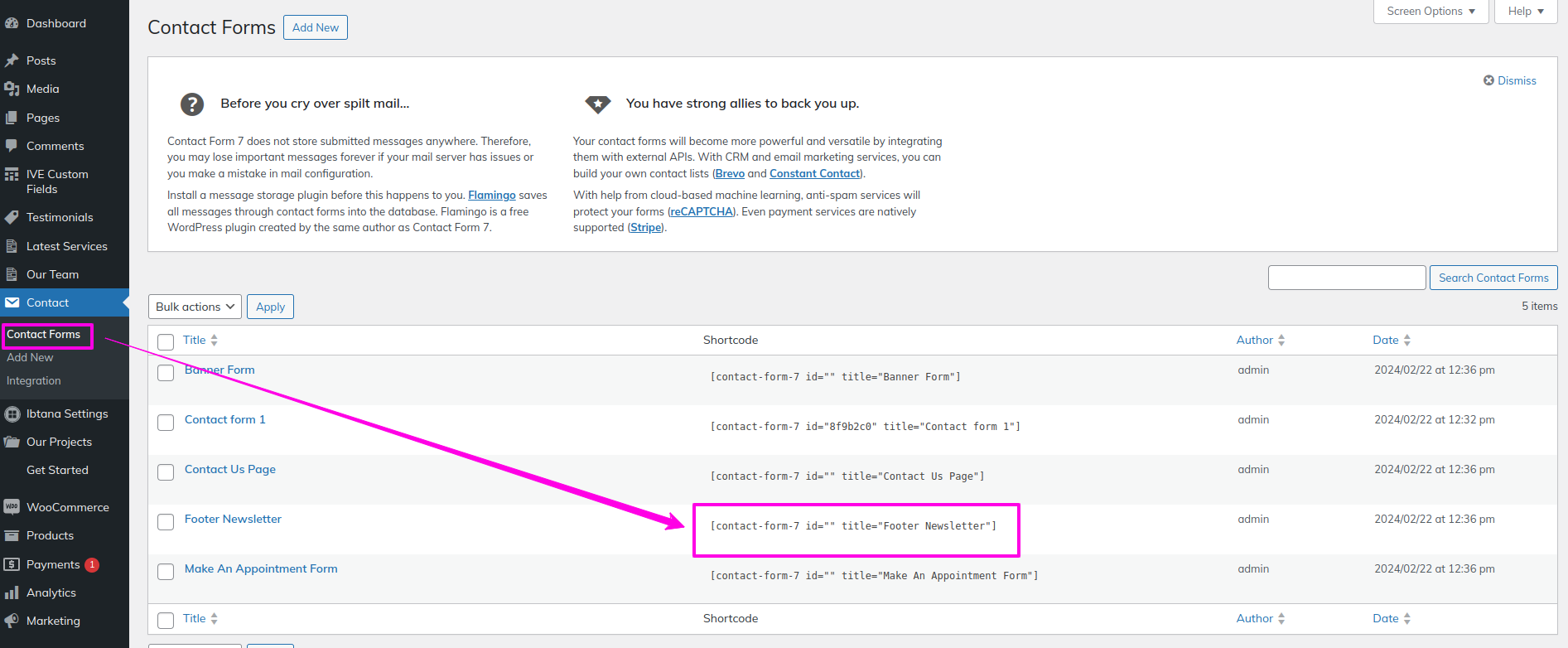Open Integration submenu under Contact

tap(34, 380)
